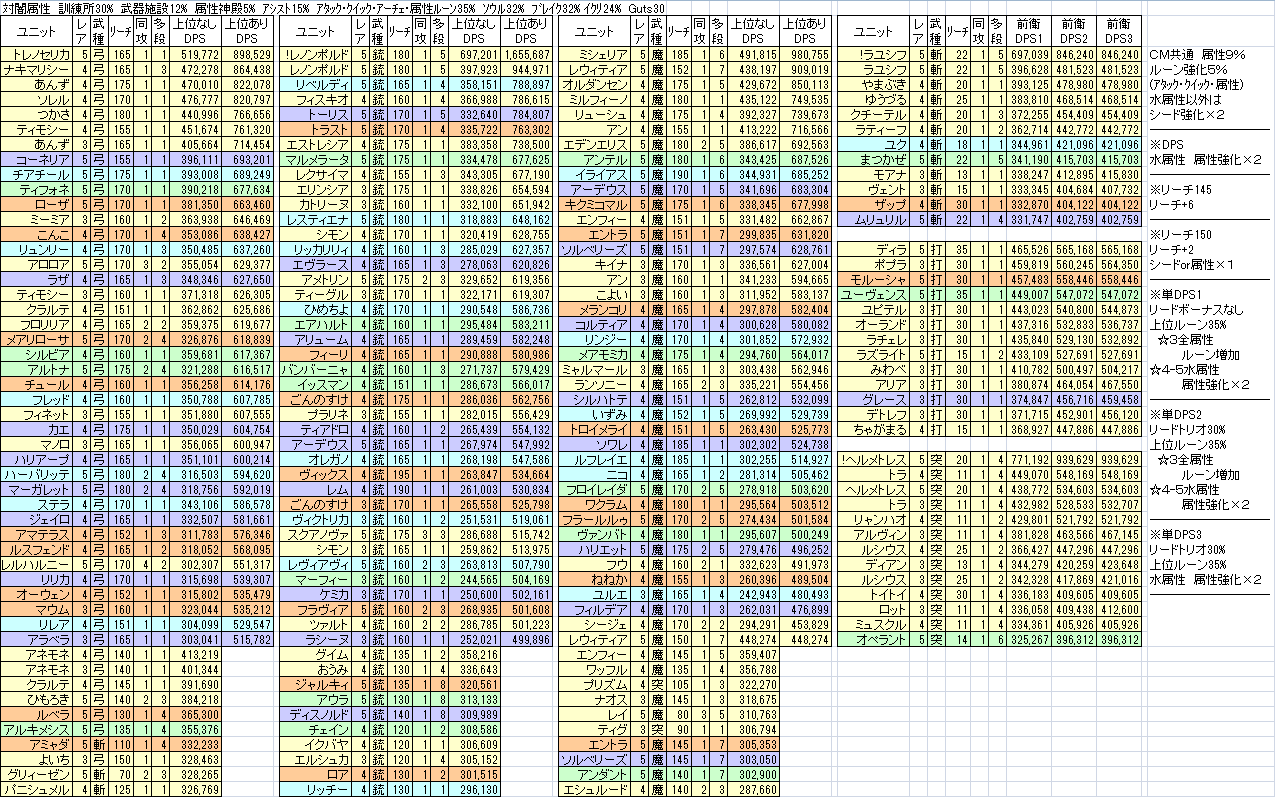1275x797 pixels.
Task: Select the フラールルゥ unit cell
Action: (596, 521)
